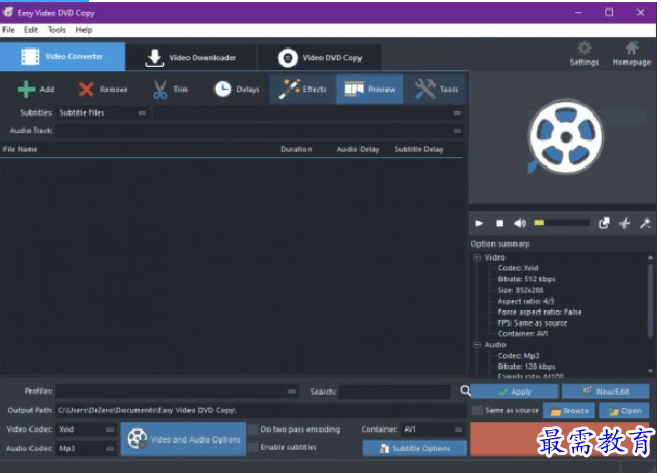Open the Audio Track dropdown

tap(260, 131)
